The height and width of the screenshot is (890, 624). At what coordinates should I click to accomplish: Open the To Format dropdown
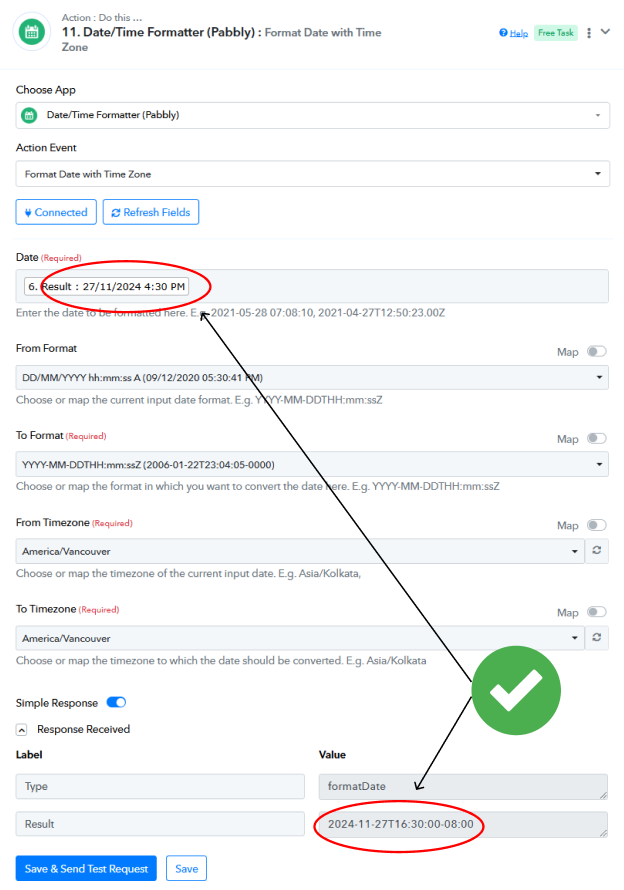point(312,464)
